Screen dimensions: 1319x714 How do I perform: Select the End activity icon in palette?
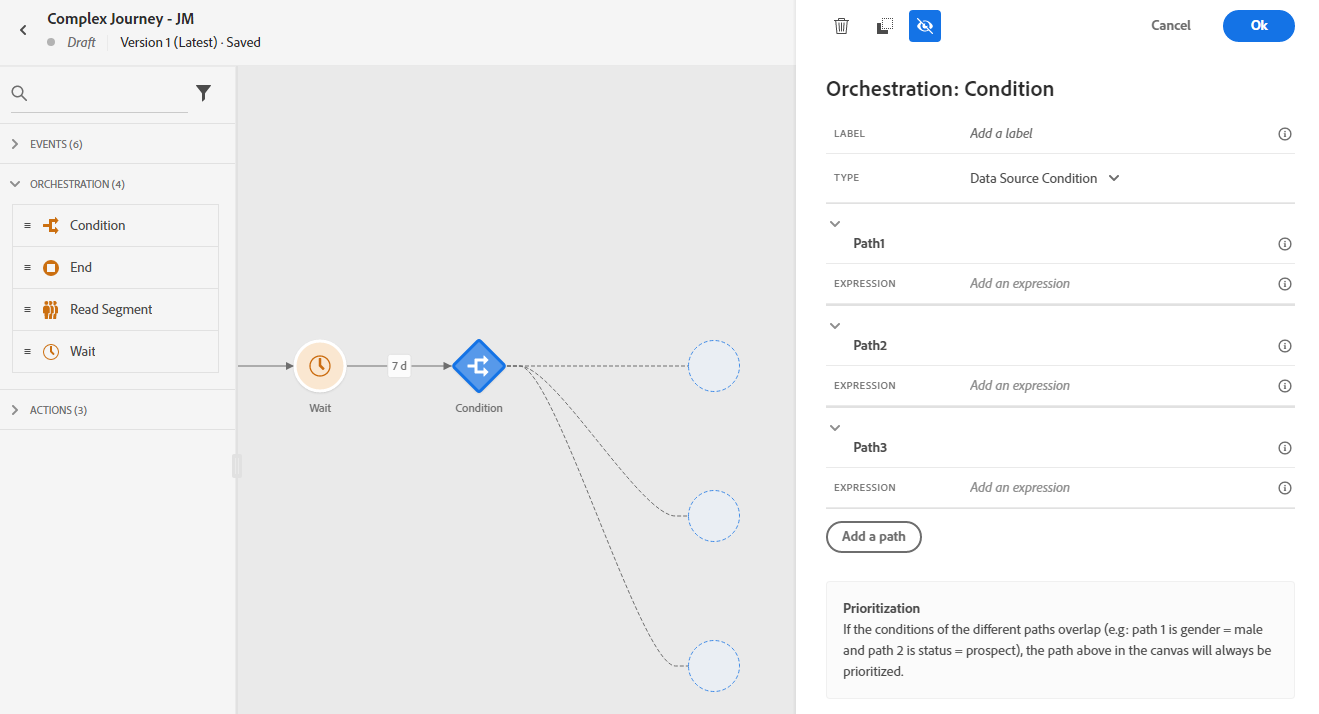click(x=51, y=268)
